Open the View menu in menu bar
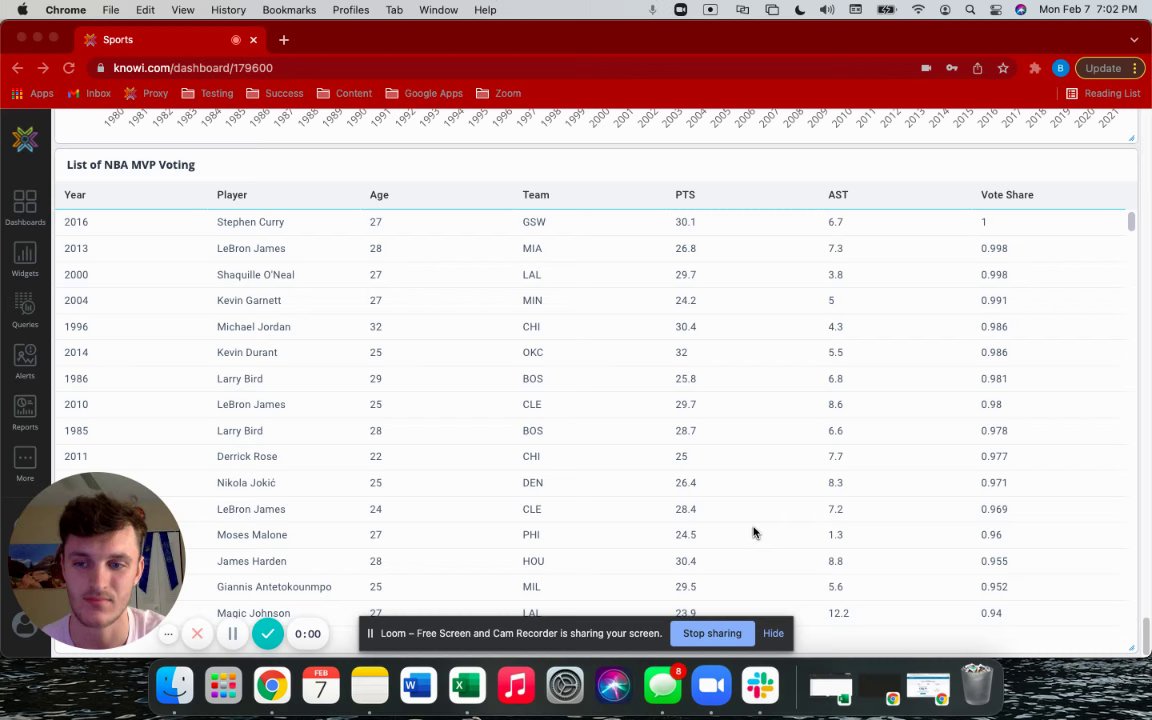 pyautogui.click(x=183, y=10)
